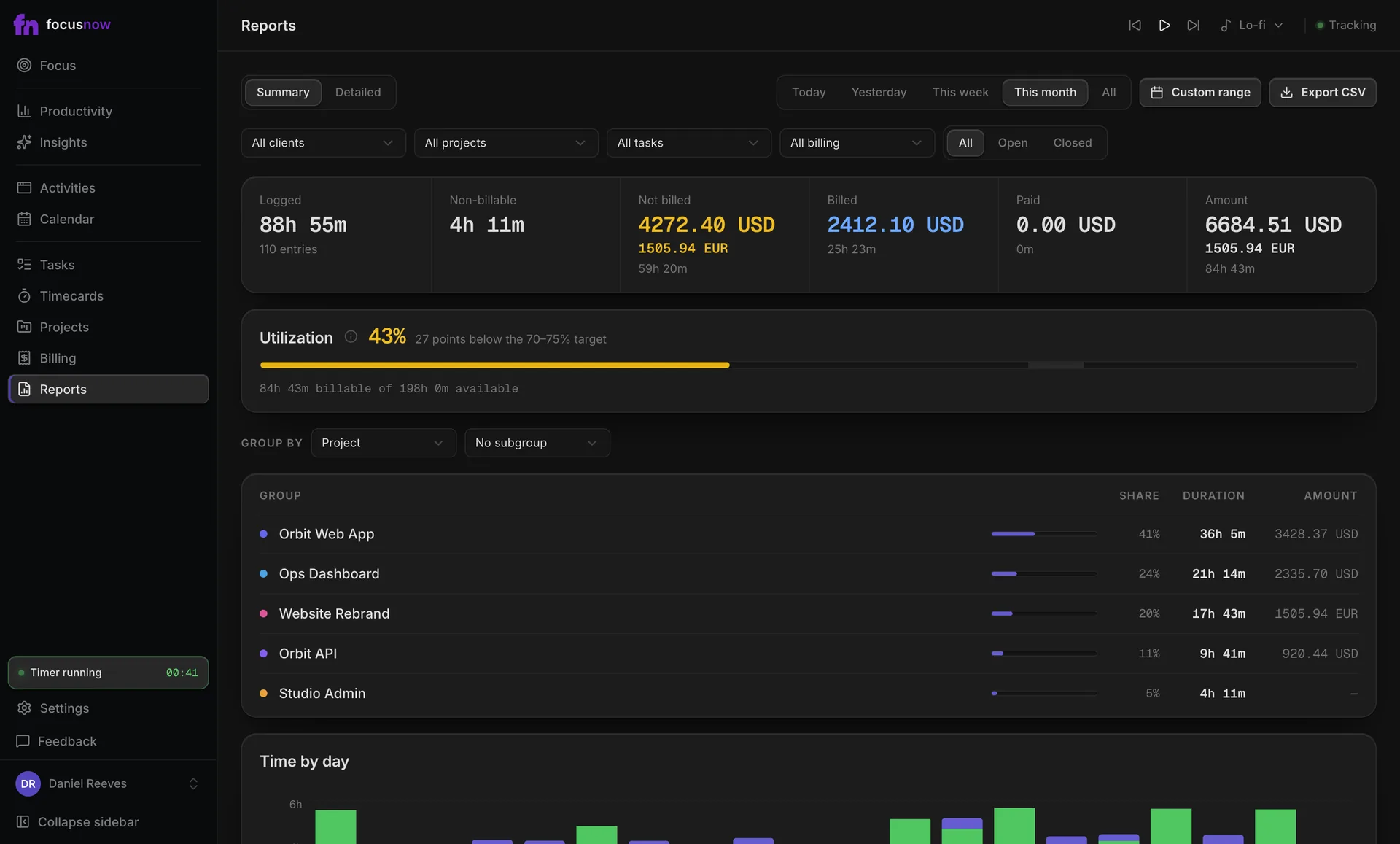Toggle the Tracking status indicator
This screenshot has width=1400, height=844.
pos(1345,25)
